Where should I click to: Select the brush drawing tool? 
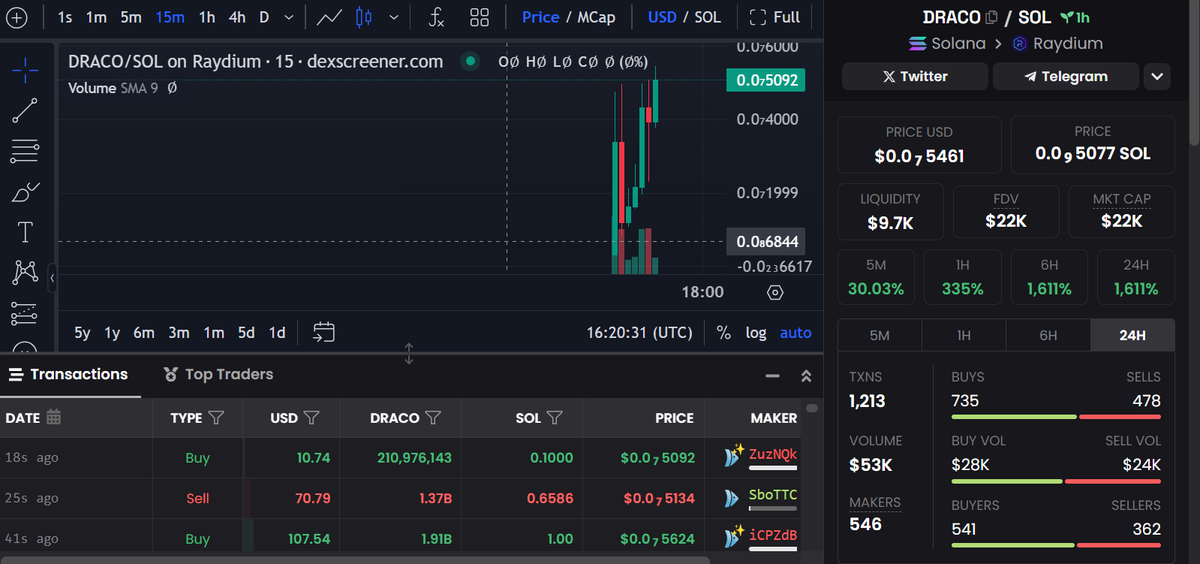tap(25, 192)
